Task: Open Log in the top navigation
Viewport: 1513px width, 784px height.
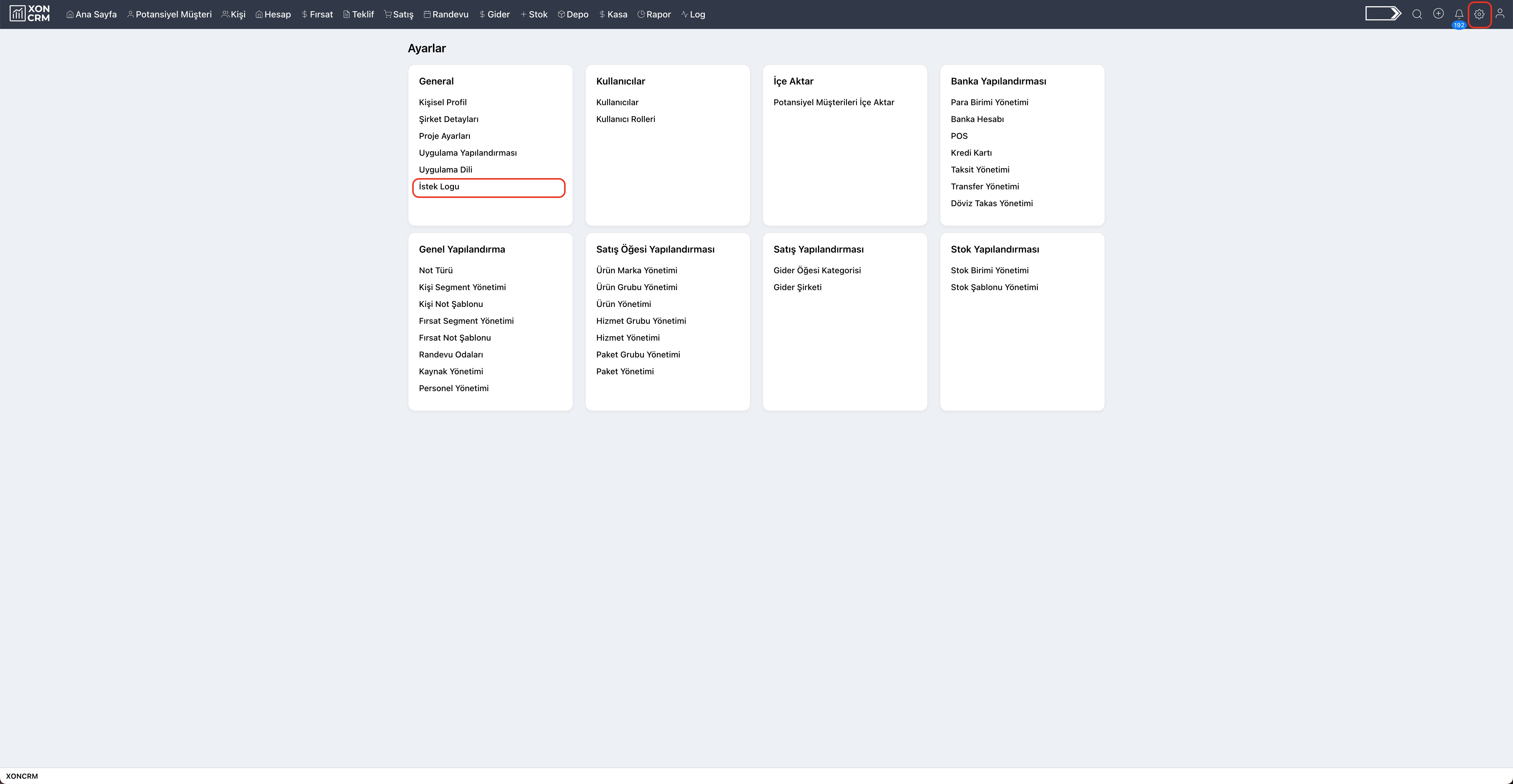Action: [693, 14]
